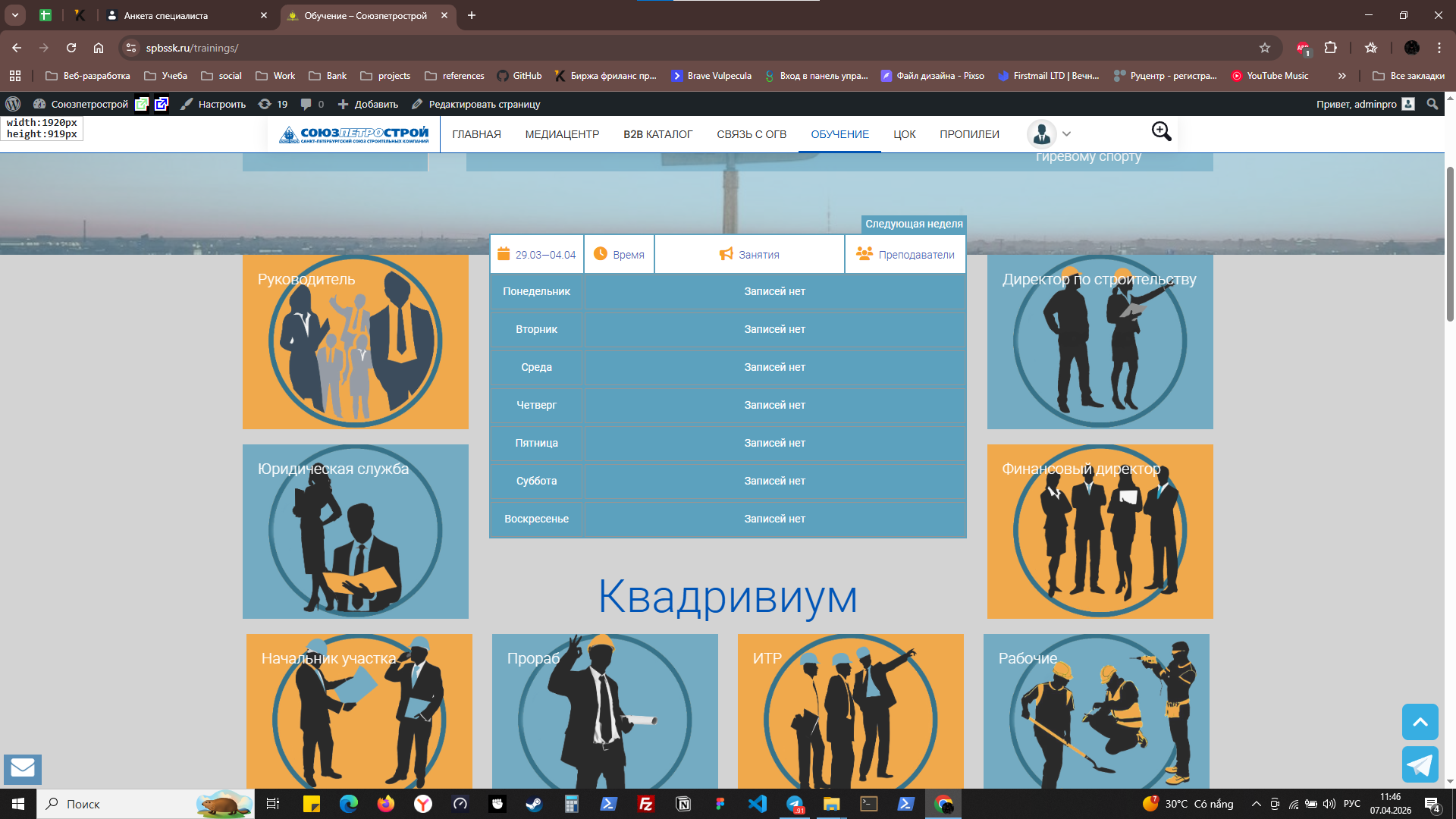The width and height of the screenshot is (1456, 819).
Task: Select the ОБУЧЕНИЕ menu item
Action: pyautogui.click(x=839, y=134)
